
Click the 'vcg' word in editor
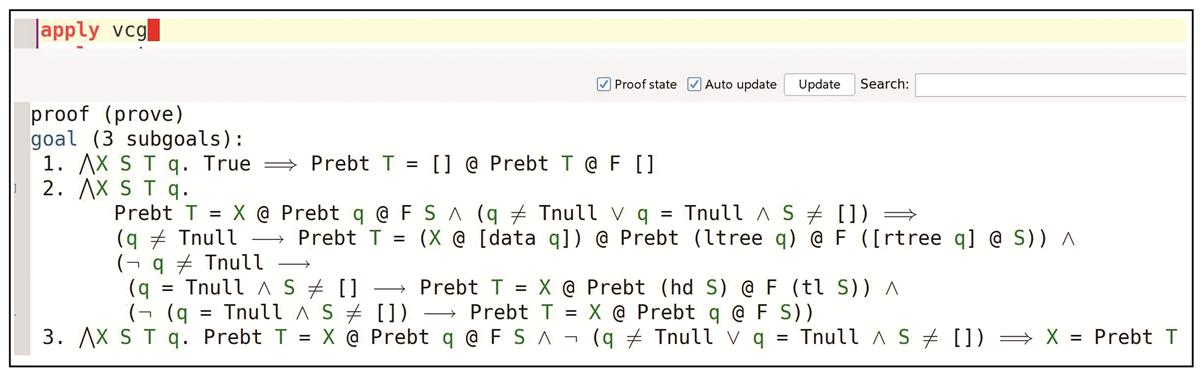click(129, 31)
